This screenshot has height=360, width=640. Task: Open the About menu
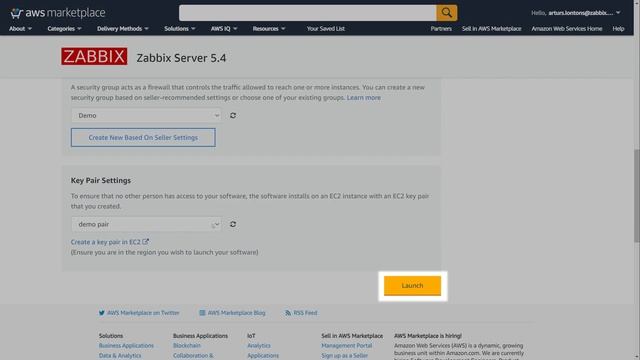(x=20, y=29)
